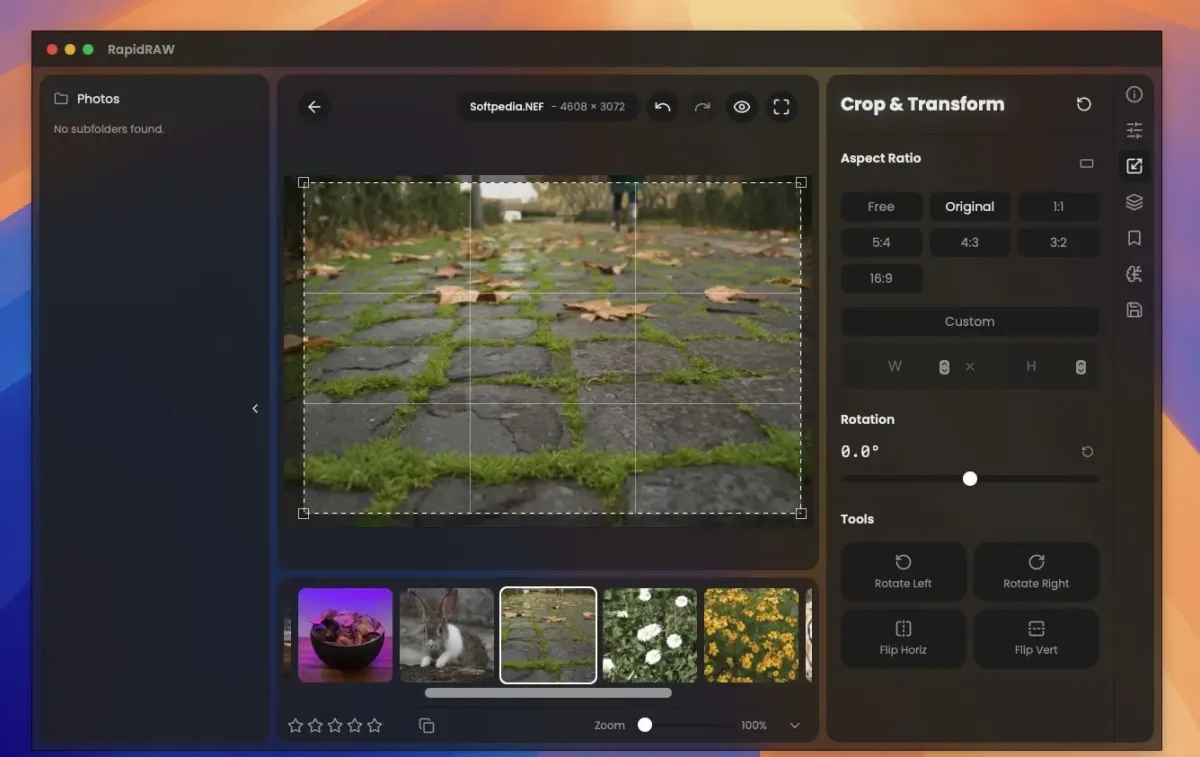This screenshot has height=757, width=1200.
Task: Adjust the width stepper arrows
Action: (x=944, y=367)
